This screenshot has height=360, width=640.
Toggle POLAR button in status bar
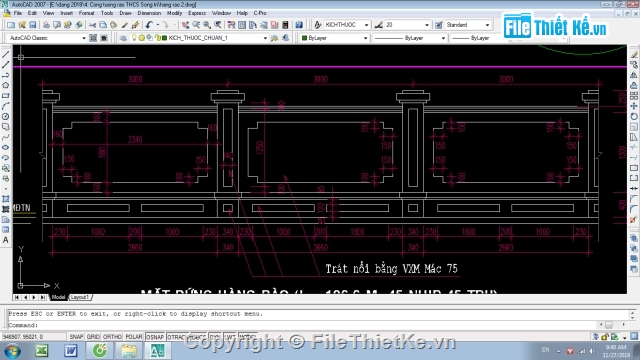click(133, 337)
